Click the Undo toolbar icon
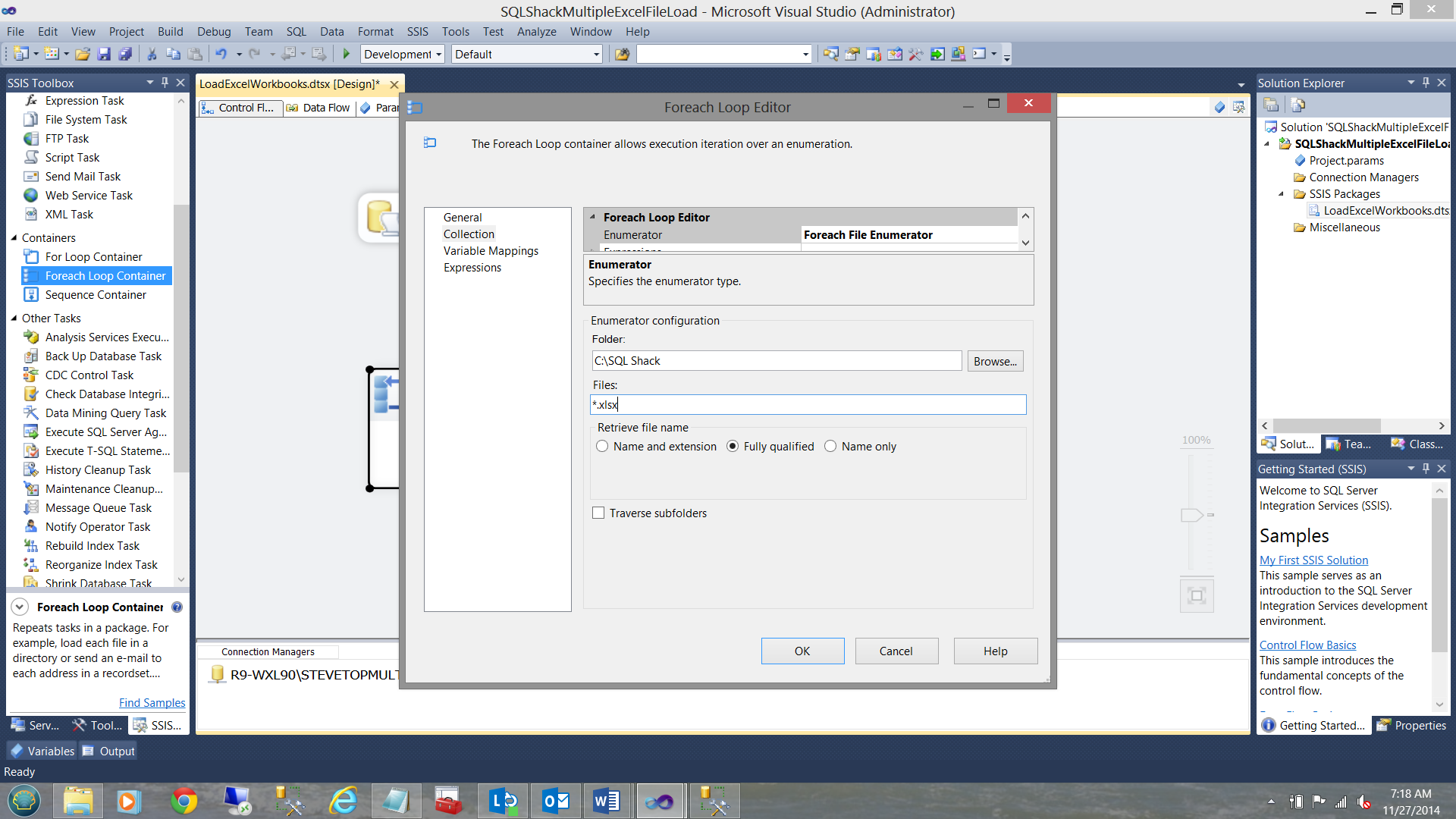 pos(221,54)
